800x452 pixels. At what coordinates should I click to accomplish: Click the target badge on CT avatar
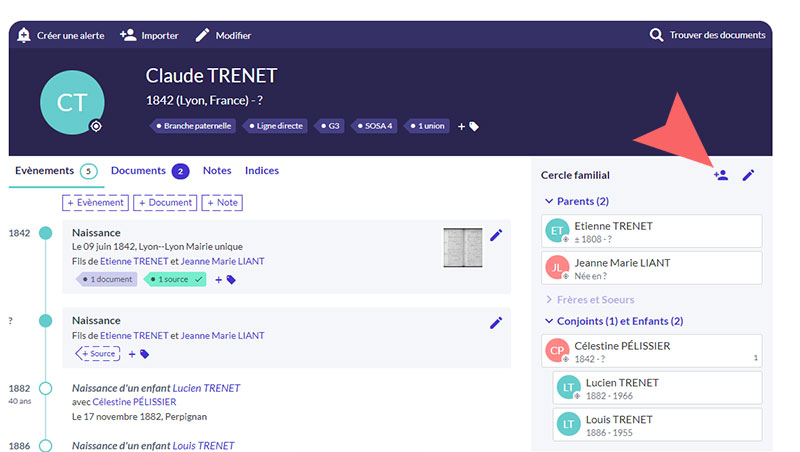pos(96,126)
